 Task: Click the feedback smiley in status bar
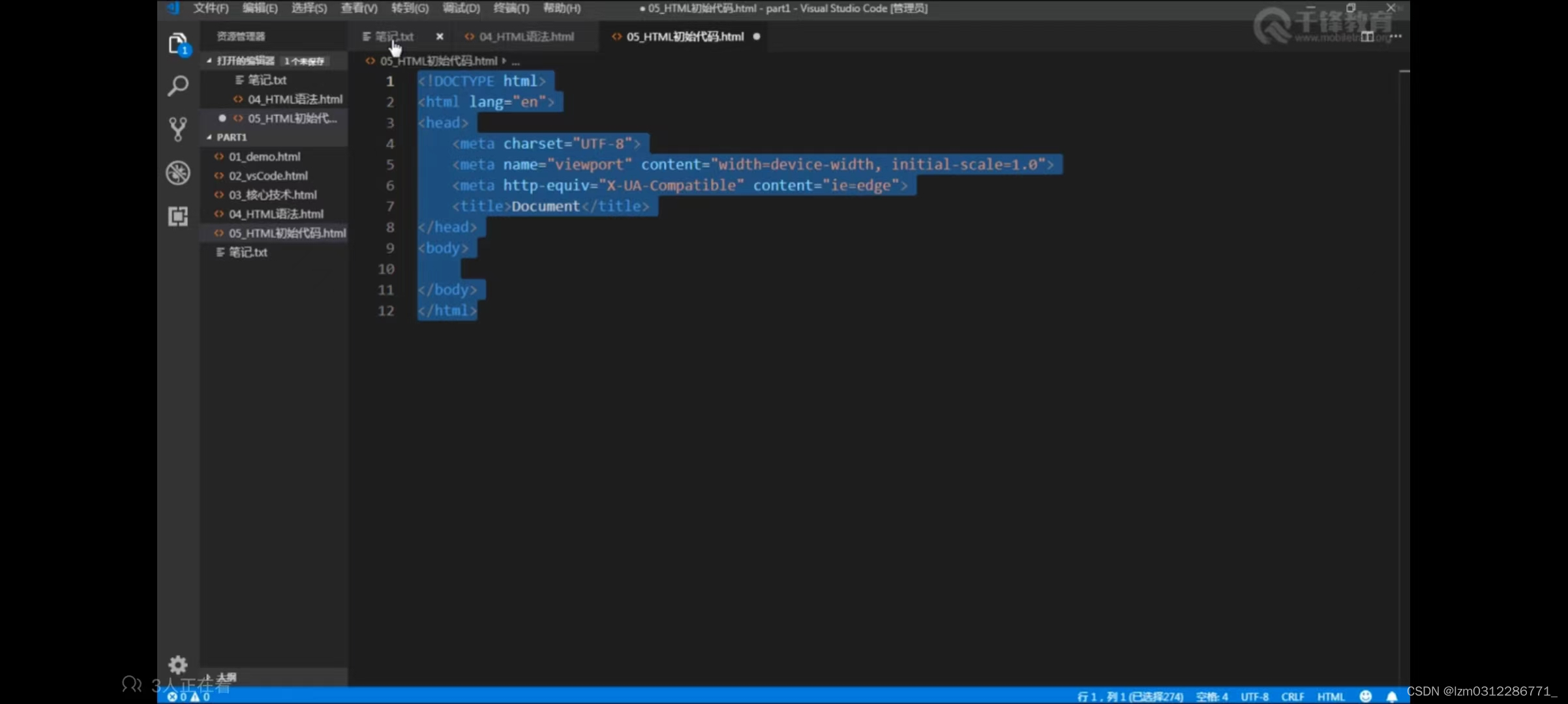[1365, 696]
